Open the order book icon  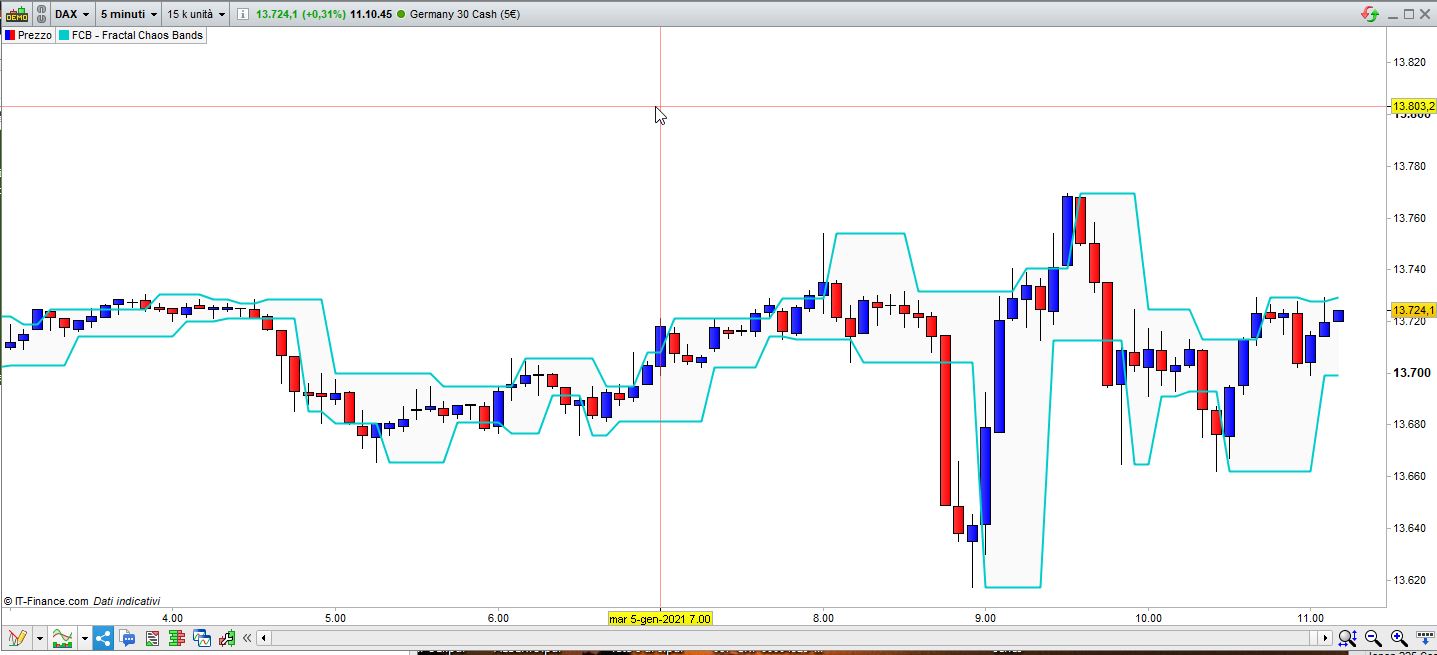point(177,638)
